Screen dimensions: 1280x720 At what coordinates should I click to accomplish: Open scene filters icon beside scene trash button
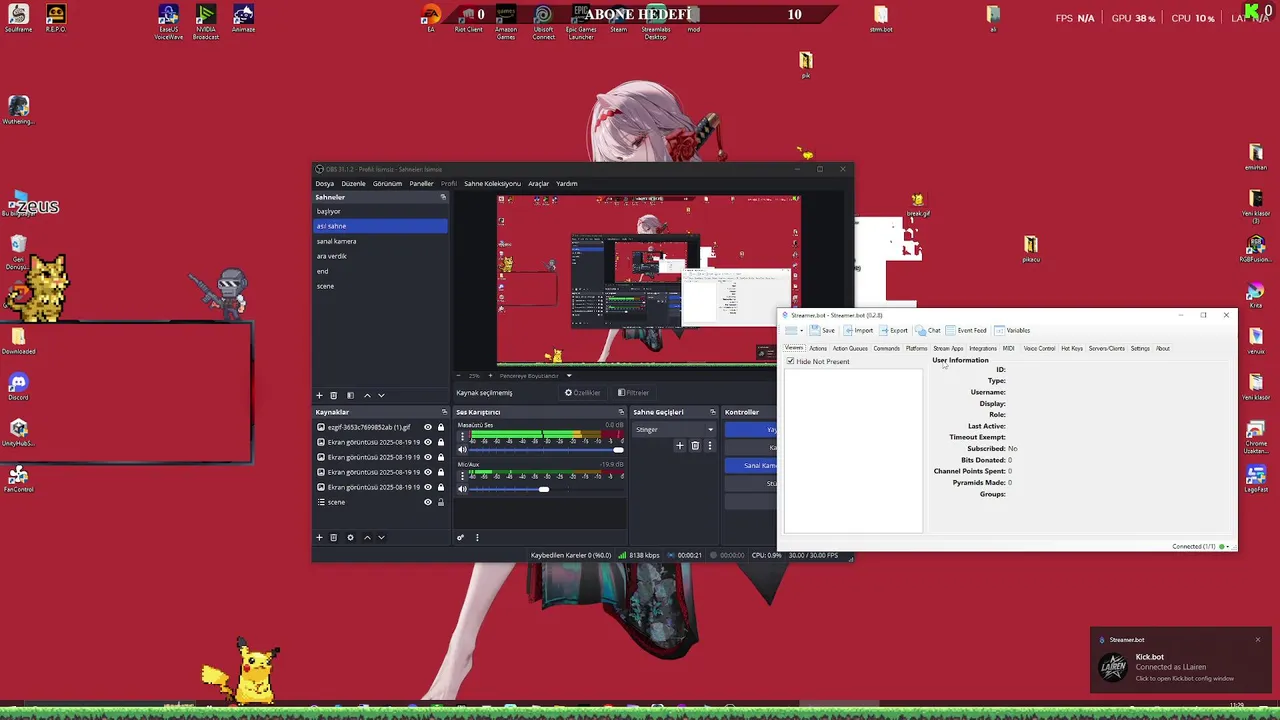[350, 395]
